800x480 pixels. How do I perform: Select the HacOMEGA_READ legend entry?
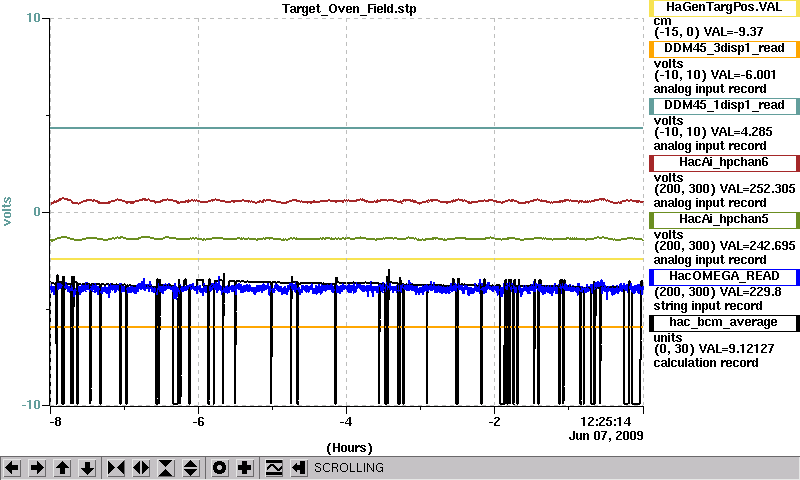pos(724,277)
